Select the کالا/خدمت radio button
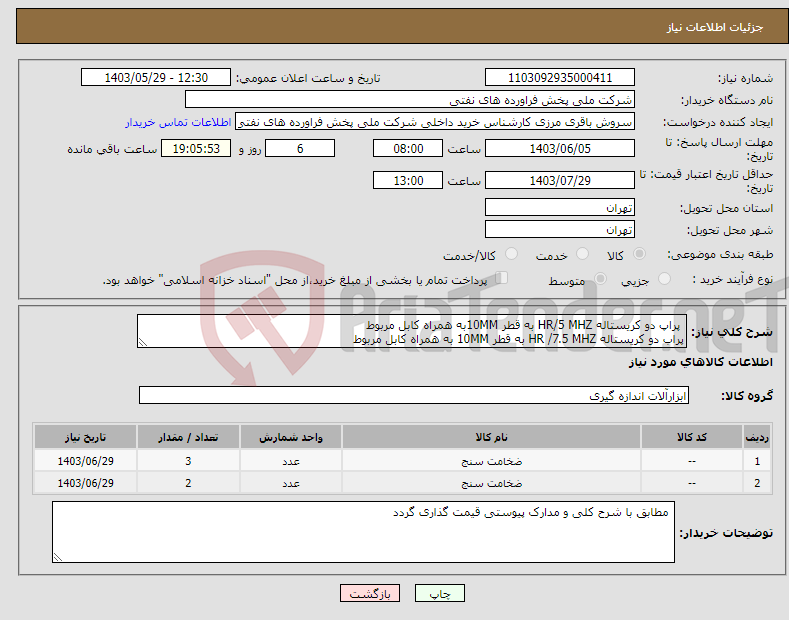Screen dimensions: 789x620 click(x=511, y=254)
